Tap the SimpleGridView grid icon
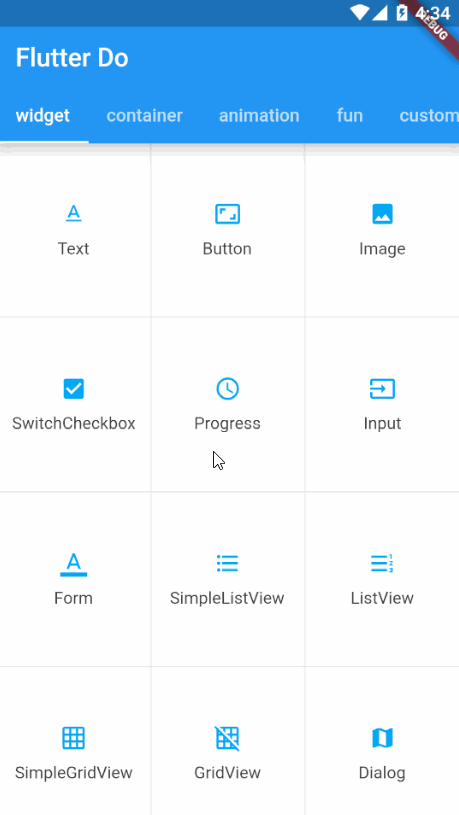The height and width of the screenshot is (815, 459). pos(73,738)
